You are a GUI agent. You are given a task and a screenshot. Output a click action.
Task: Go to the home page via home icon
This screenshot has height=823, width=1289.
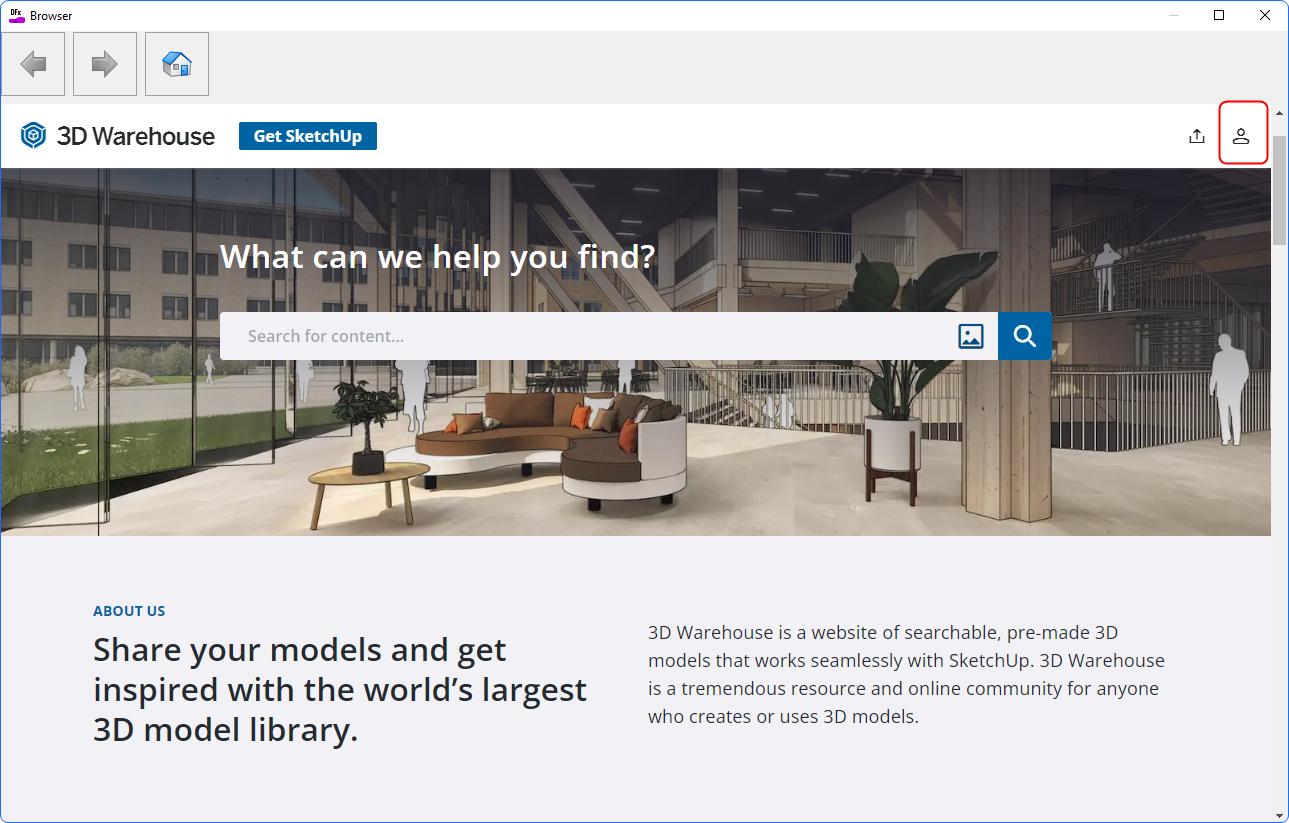[x=176, y=63]
